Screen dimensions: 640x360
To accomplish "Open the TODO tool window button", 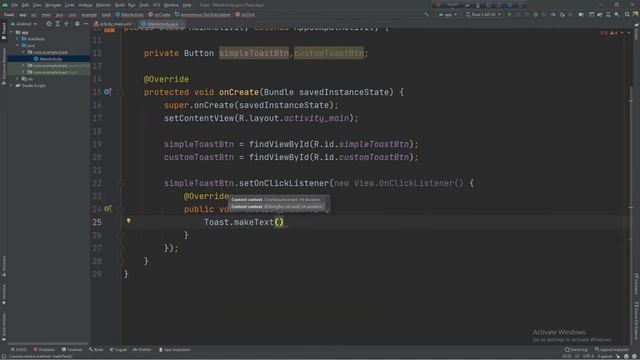I will (x=19, y=350).
